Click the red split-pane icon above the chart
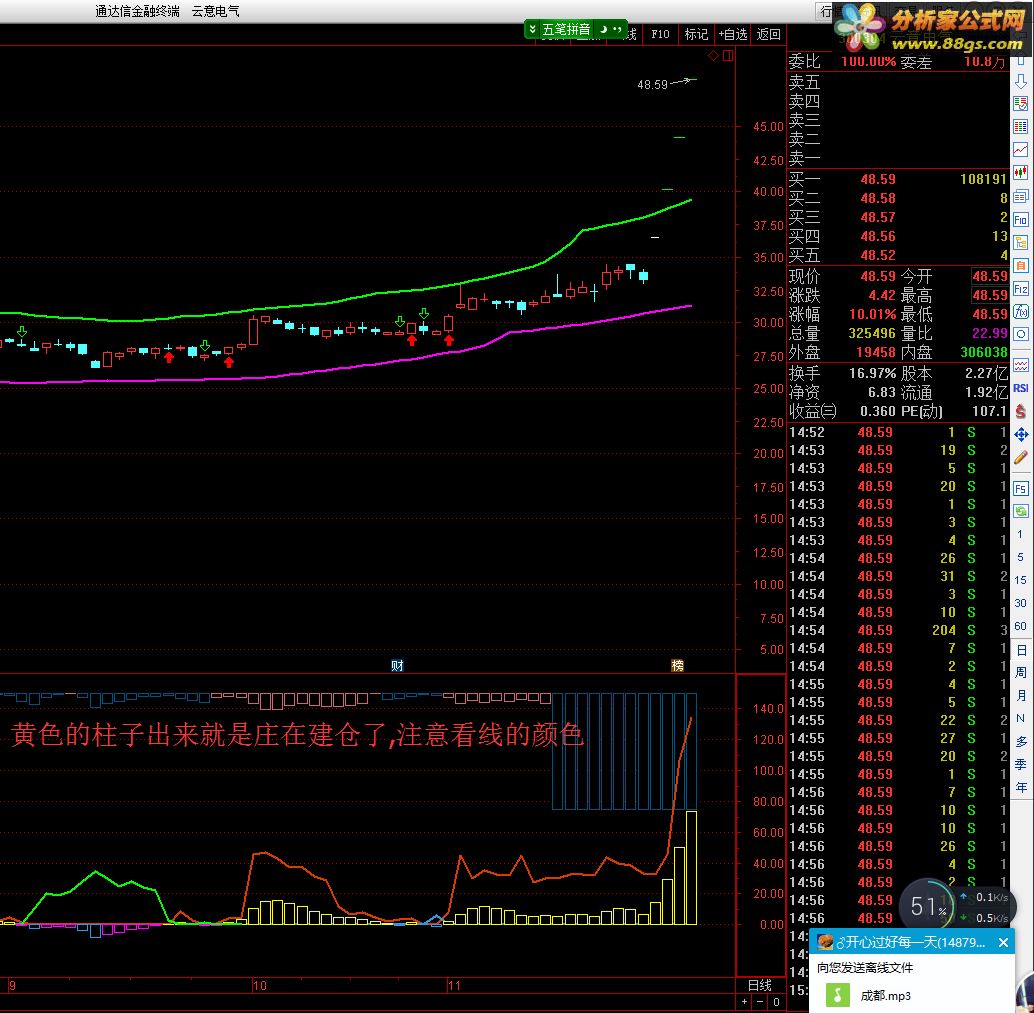Image resolution: width=1034 pixels, height=1013 pixels. click(728, 56)
